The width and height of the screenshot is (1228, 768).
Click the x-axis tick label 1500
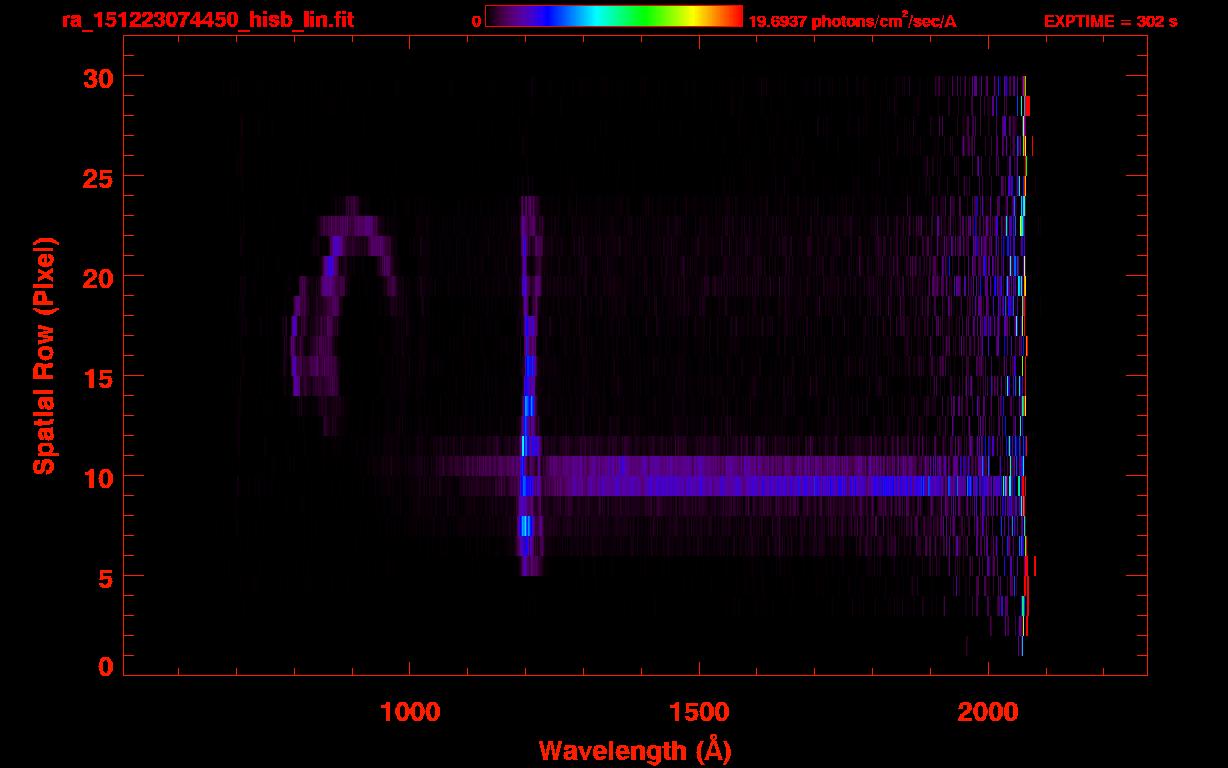(698, 710)
